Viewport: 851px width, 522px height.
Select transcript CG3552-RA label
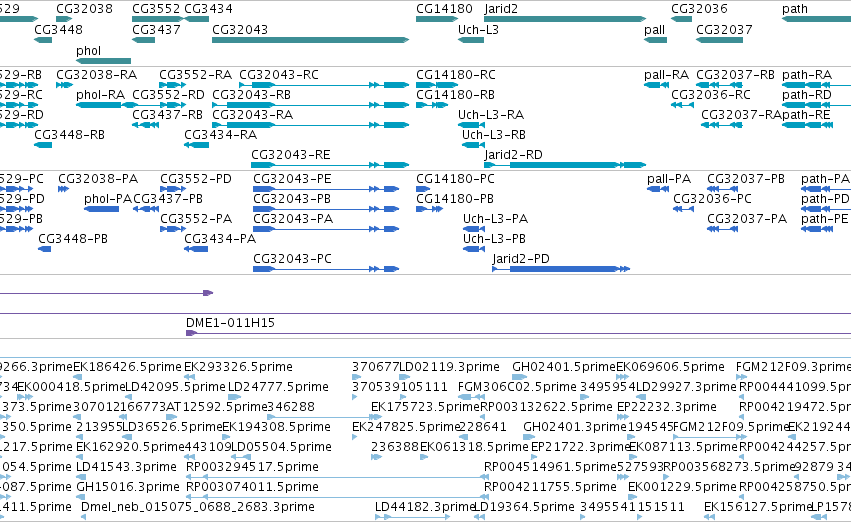pyautogui.click(x=195, y=75)
